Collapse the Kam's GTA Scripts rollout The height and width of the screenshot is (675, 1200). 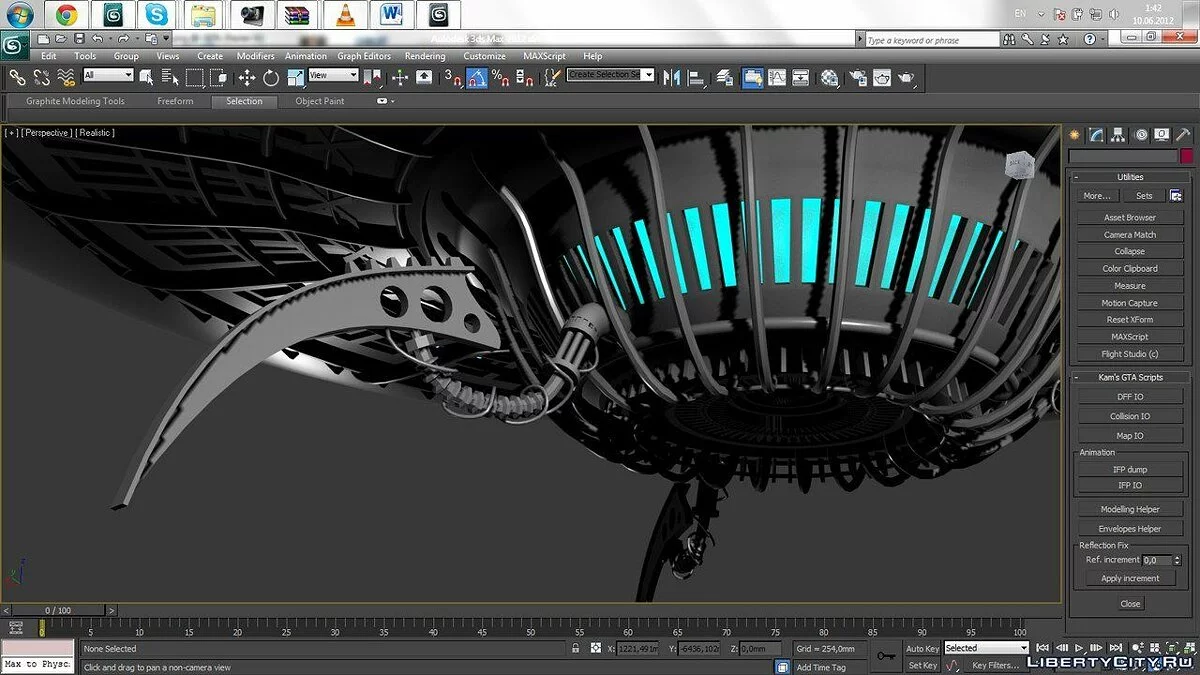pyautogui.click(x=1133, y=377)
